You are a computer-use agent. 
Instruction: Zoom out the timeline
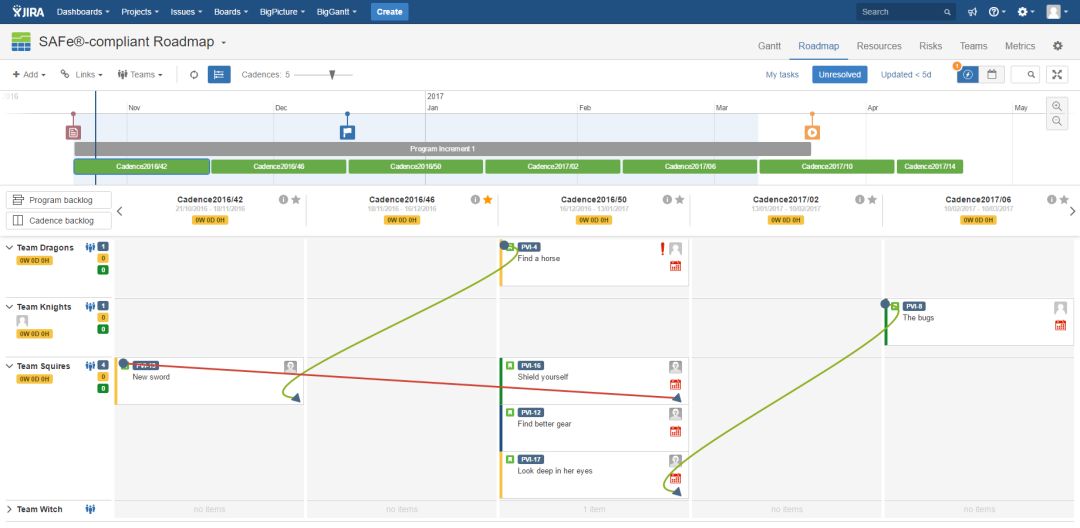tap(1057, 121)
